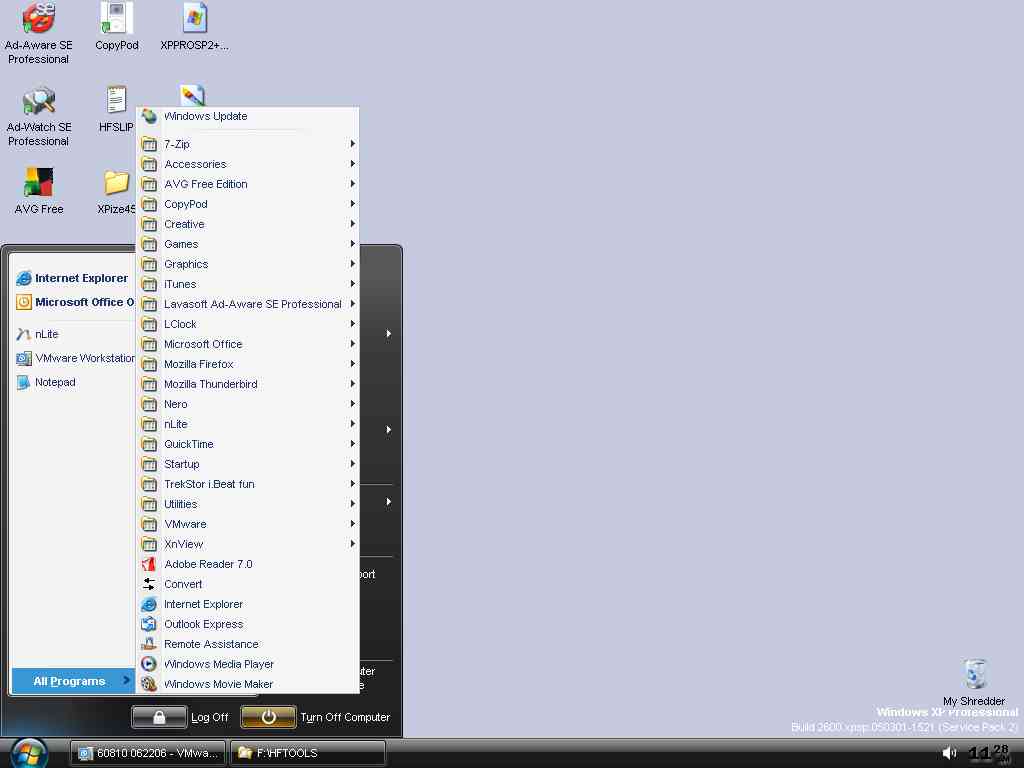Click the Remote Assistance icon
This screenshot has width=1024, height=768.
149,644
